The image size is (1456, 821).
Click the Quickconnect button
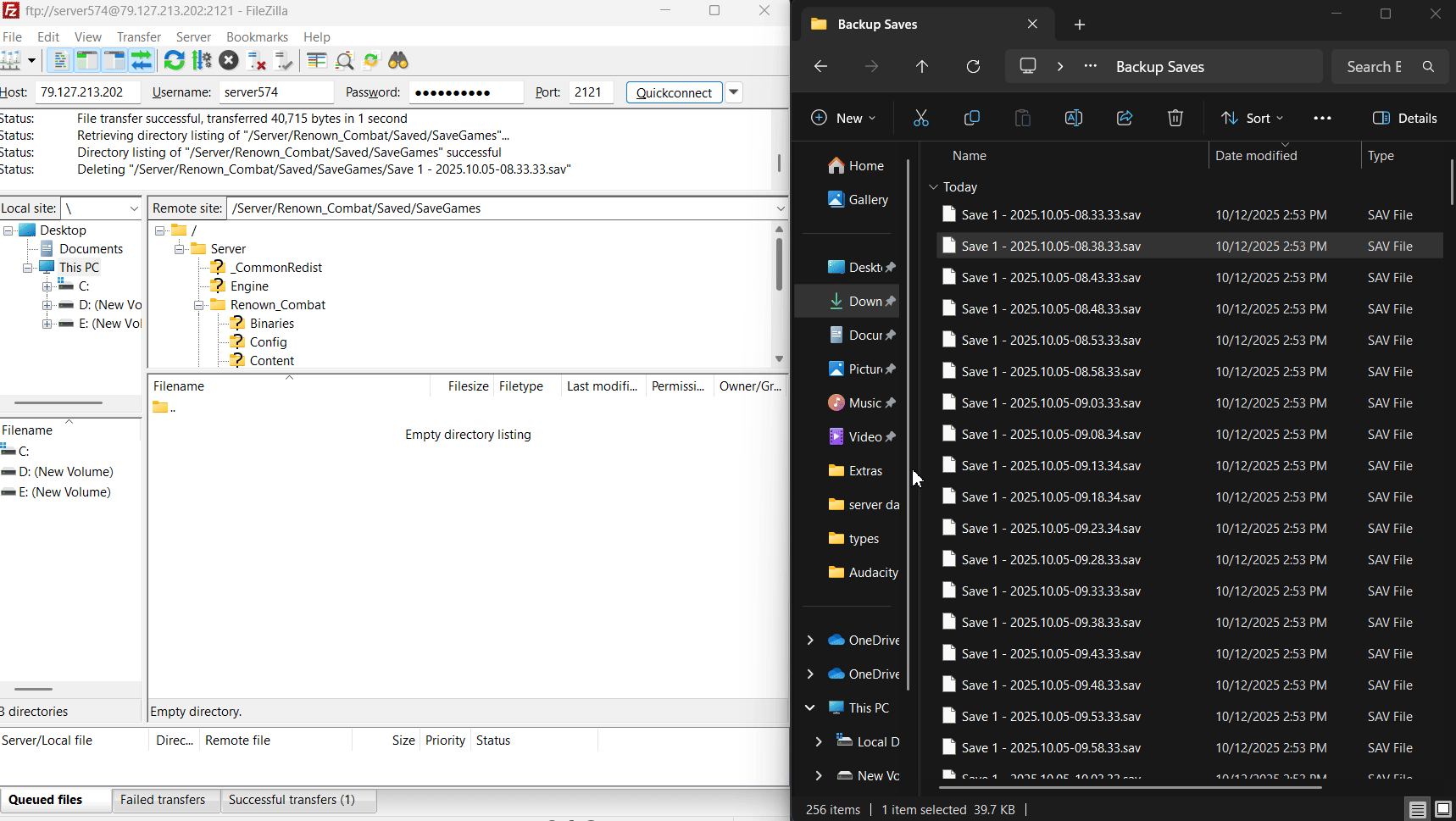coord(674,92)
